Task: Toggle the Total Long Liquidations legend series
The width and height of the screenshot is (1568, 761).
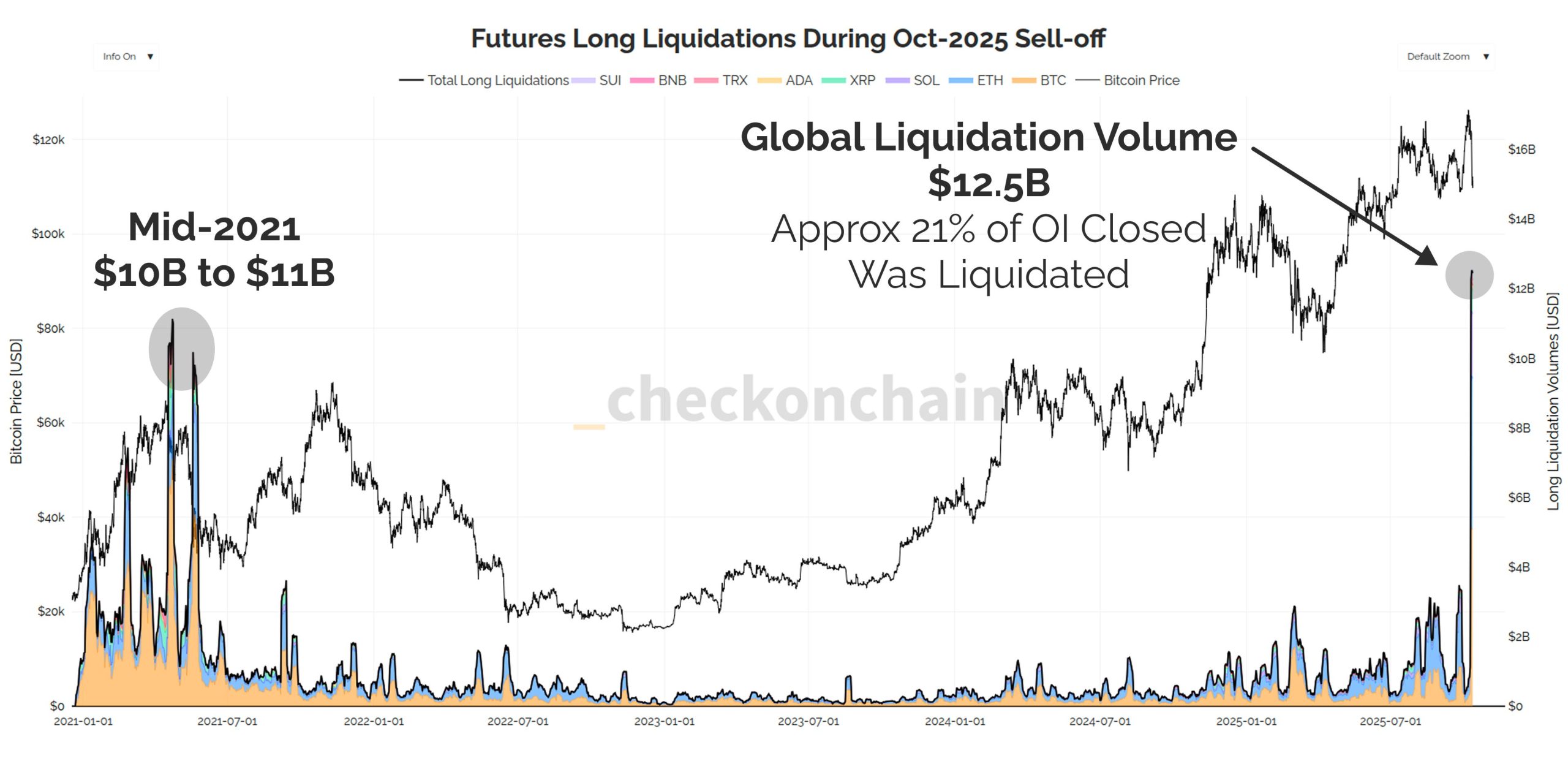Action: click(484, 80)
